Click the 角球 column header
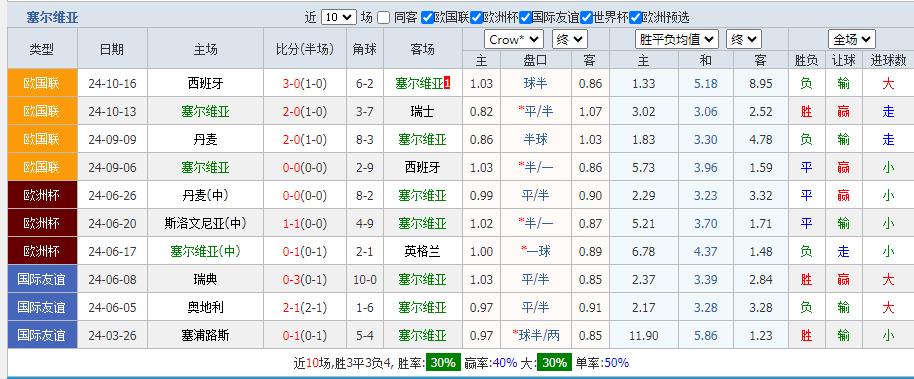 click(x=365, y=49)
